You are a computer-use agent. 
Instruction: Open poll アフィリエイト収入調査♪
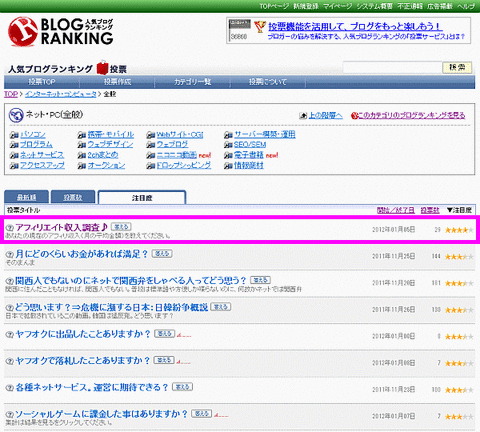coord(62,228)
